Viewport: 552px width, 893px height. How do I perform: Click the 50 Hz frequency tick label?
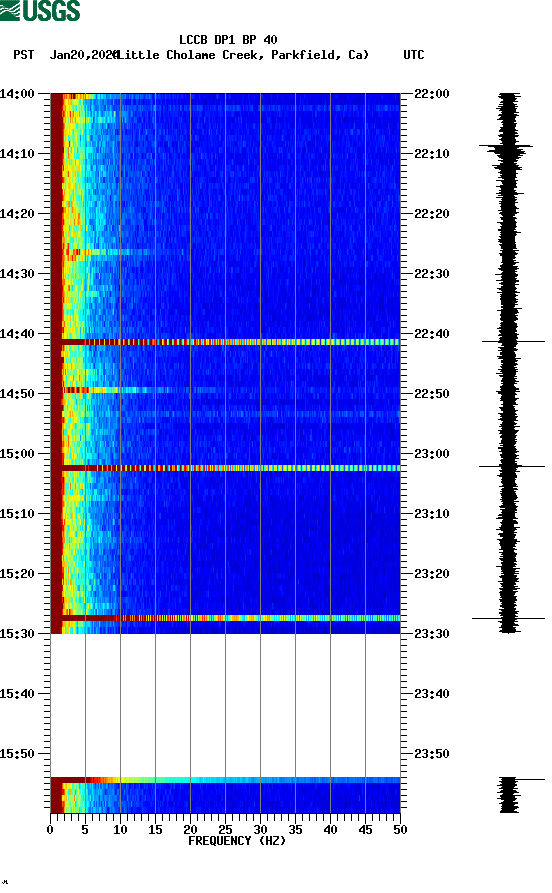pos(400,830)
